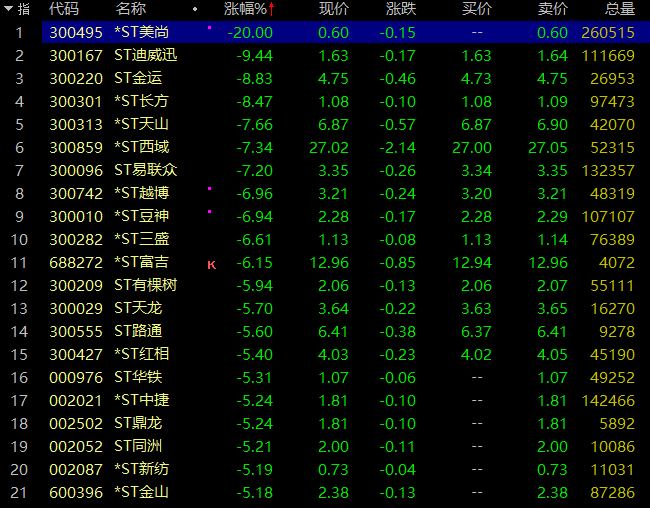
Task: Select the ST易联众 stock name
Action: point(146,170)
